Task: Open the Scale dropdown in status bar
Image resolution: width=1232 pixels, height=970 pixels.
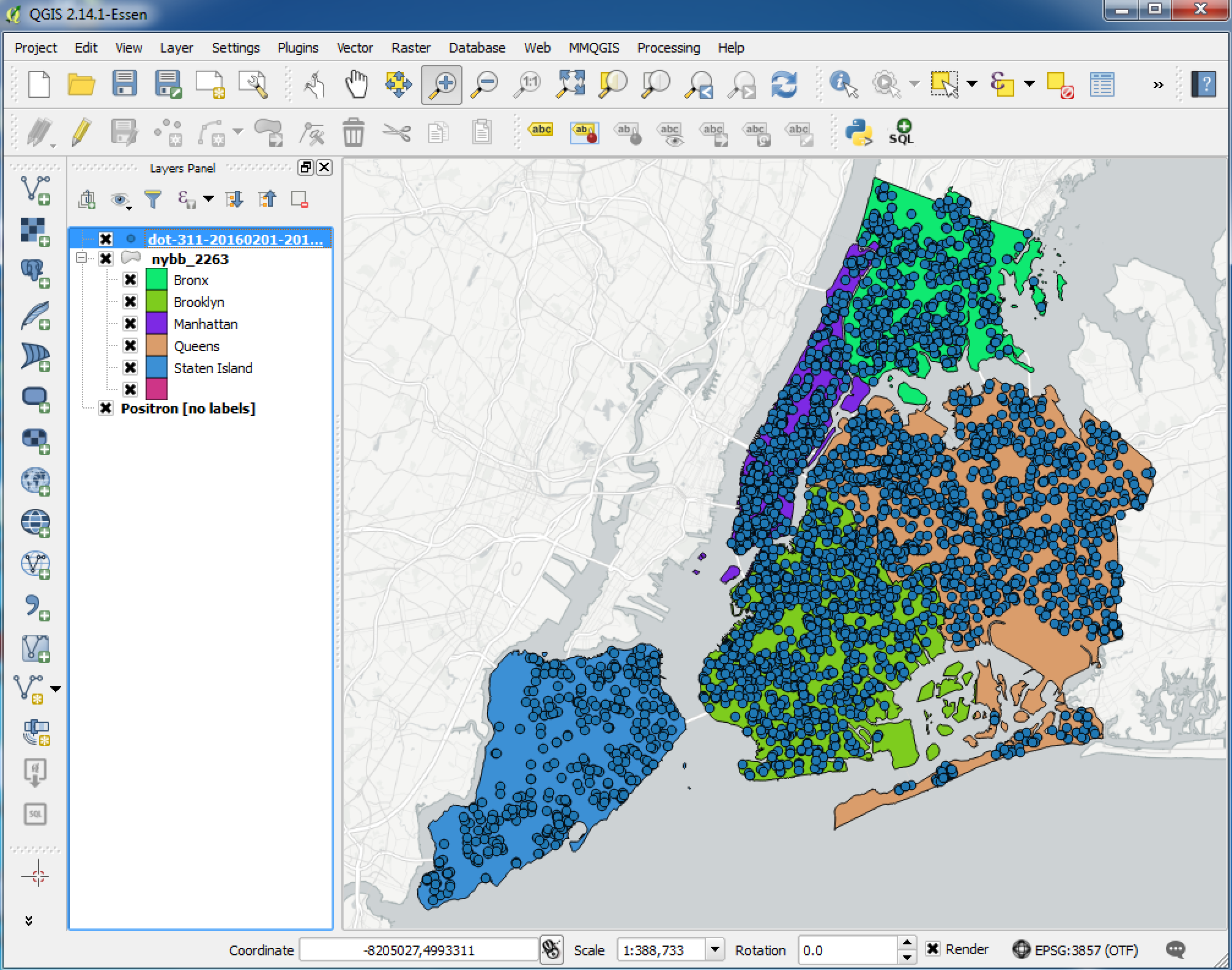Action: point(714,949)
